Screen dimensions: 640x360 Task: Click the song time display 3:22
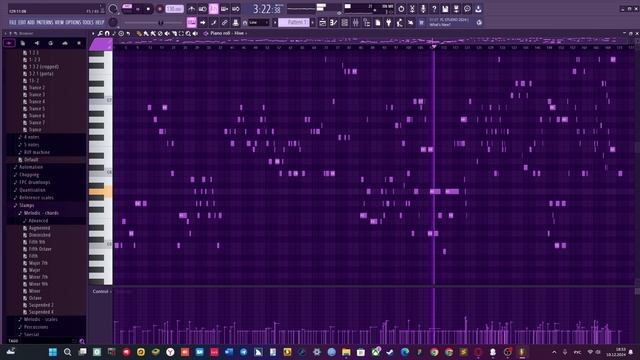[267, 9]
